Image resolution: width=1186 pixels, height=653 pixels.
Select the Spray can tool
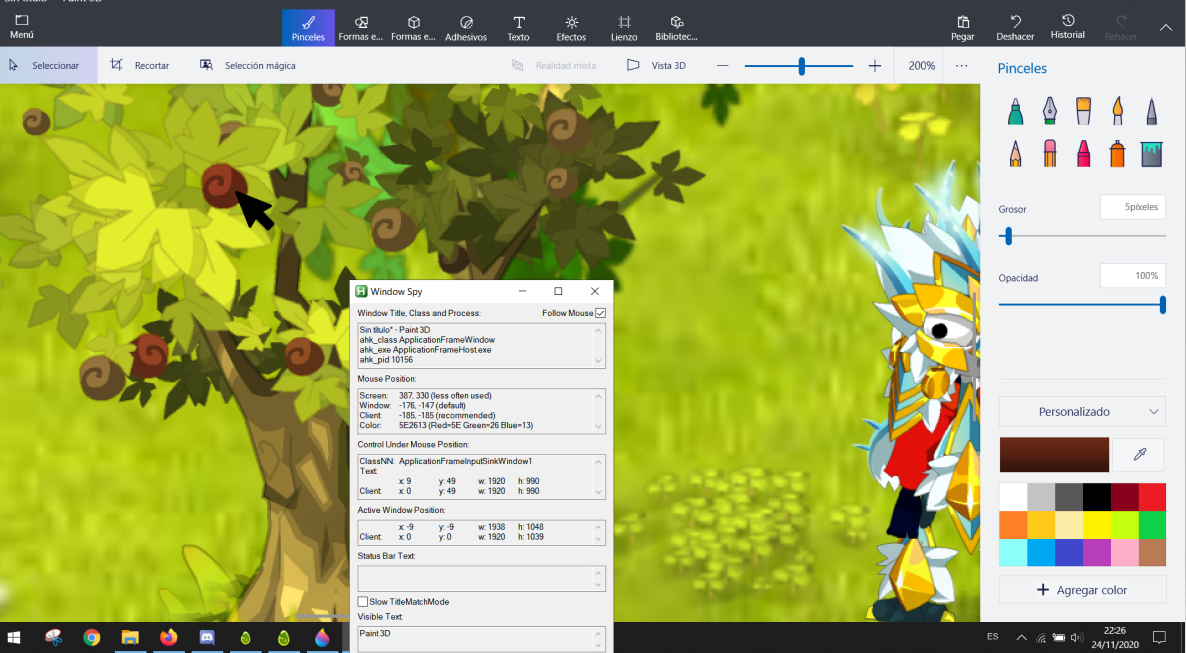coord(1117,154)
